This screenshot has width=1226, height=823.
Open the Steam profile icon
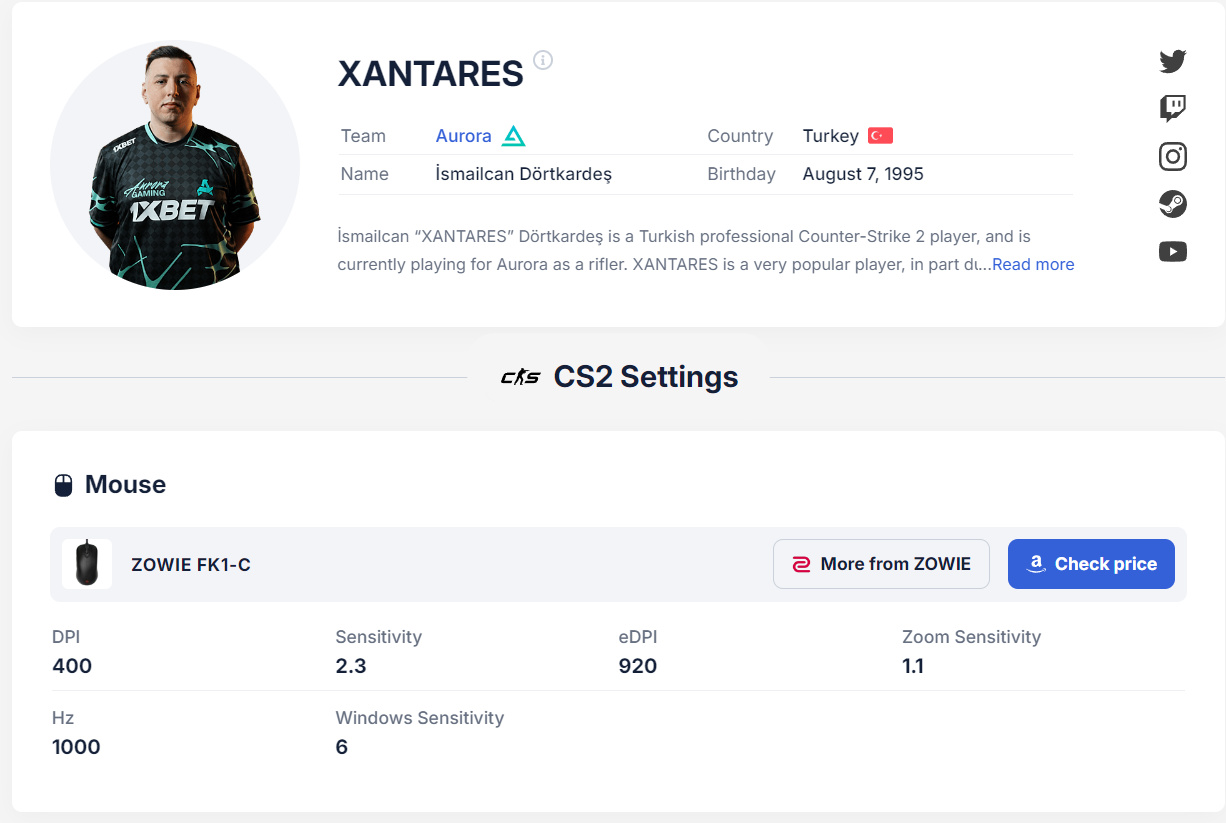point(1173,204)
